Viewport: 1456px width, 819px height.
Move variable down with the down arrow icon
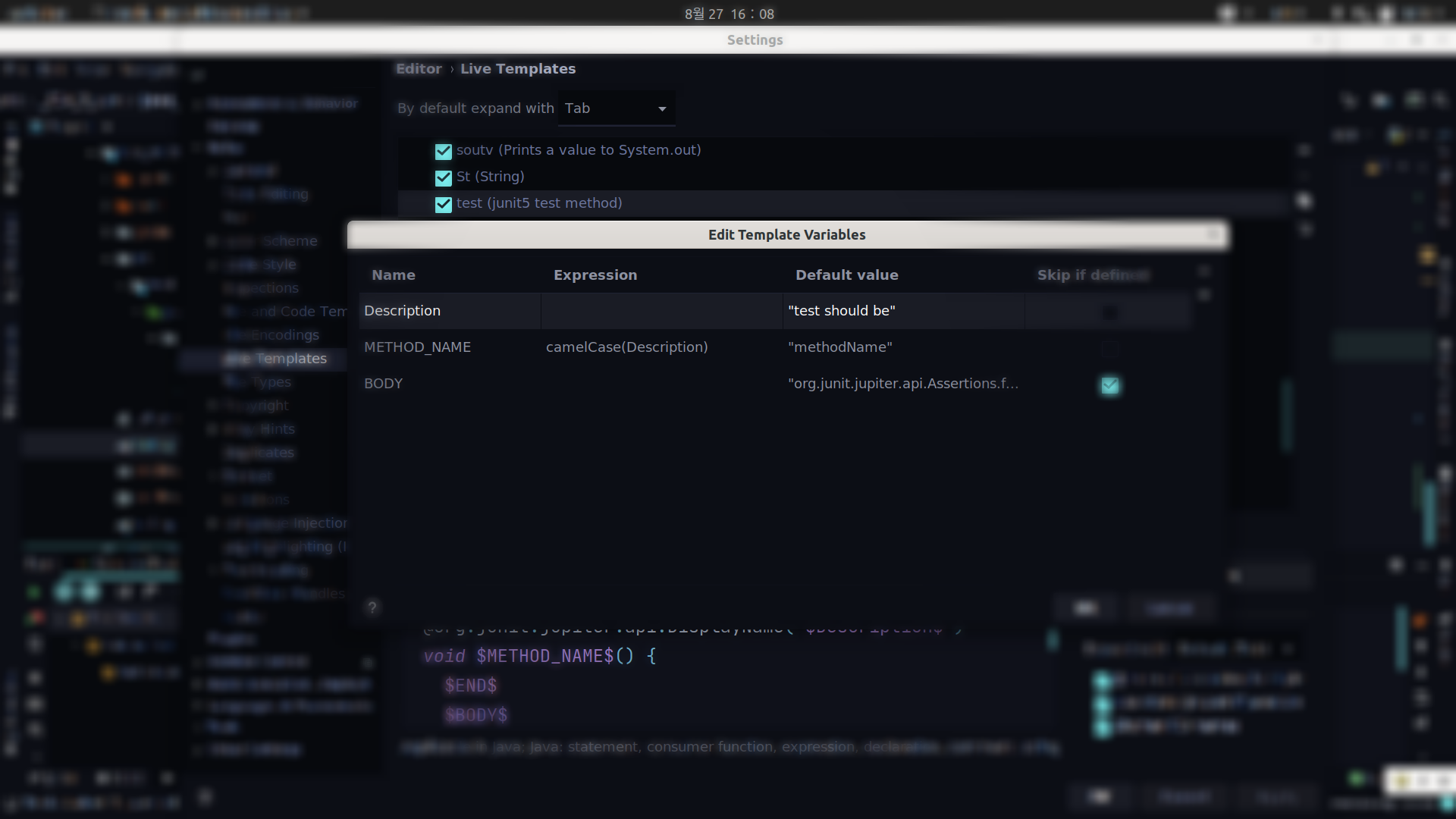pos(1204,294)
